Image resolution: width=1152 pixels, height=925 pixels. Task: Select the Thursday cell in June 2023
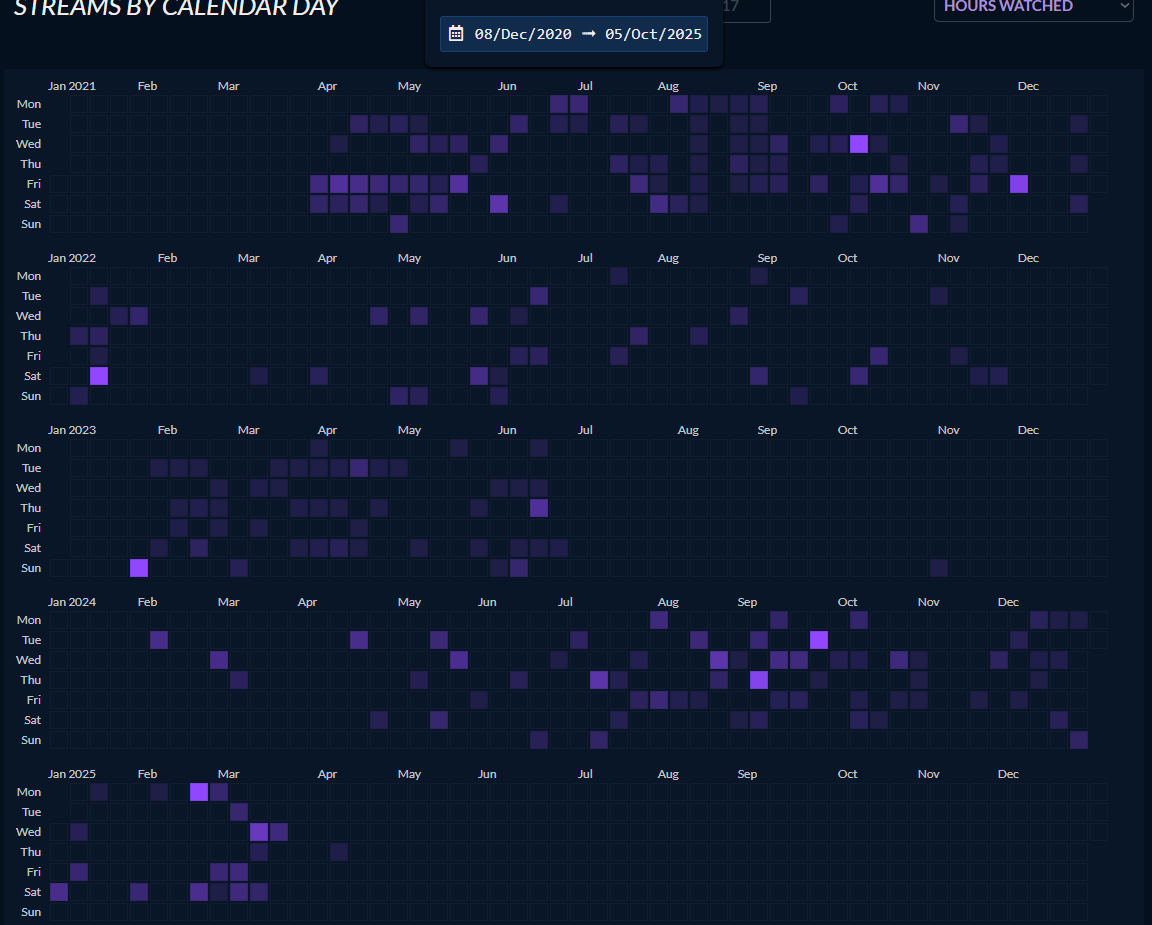(x=539, y=508)
